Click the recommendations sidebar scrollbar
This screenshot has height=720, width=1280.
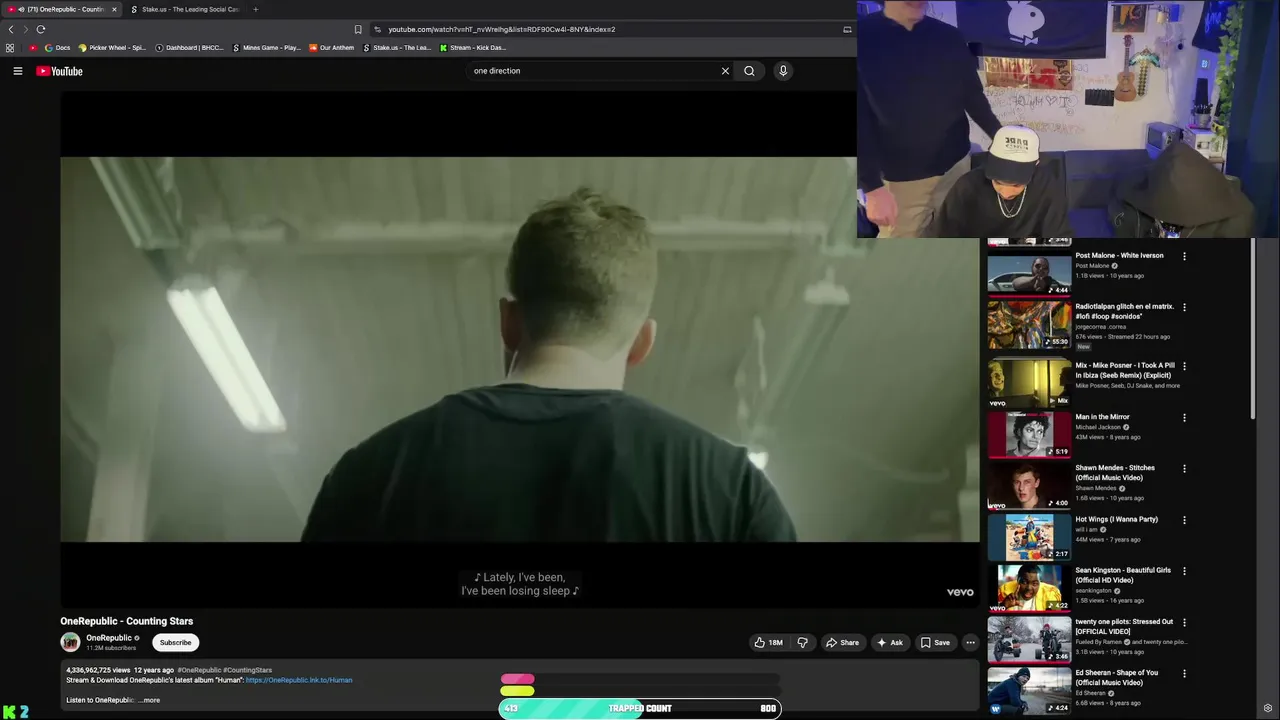[1253, 330]
